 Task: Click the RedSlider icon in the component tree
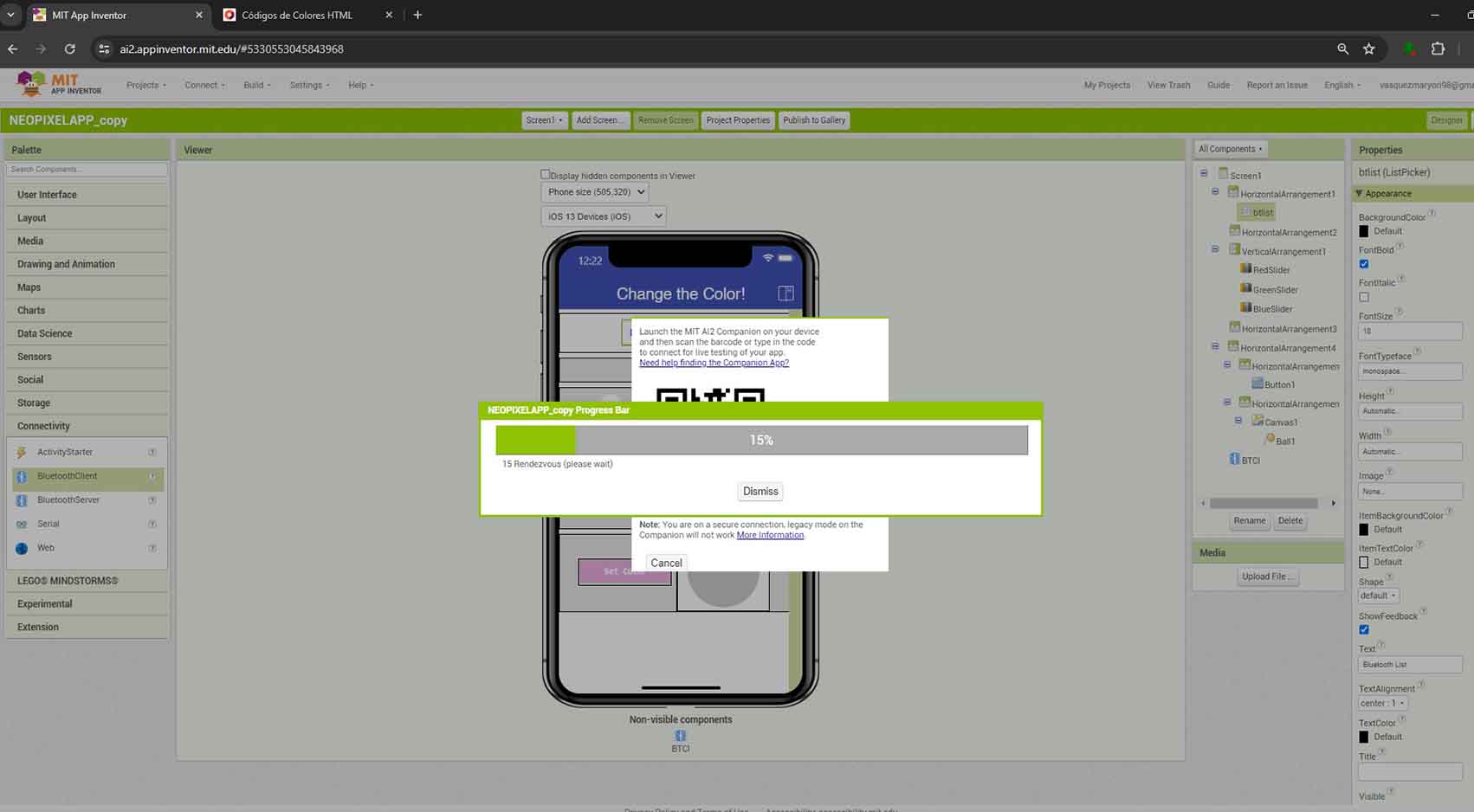[1246, 268]
